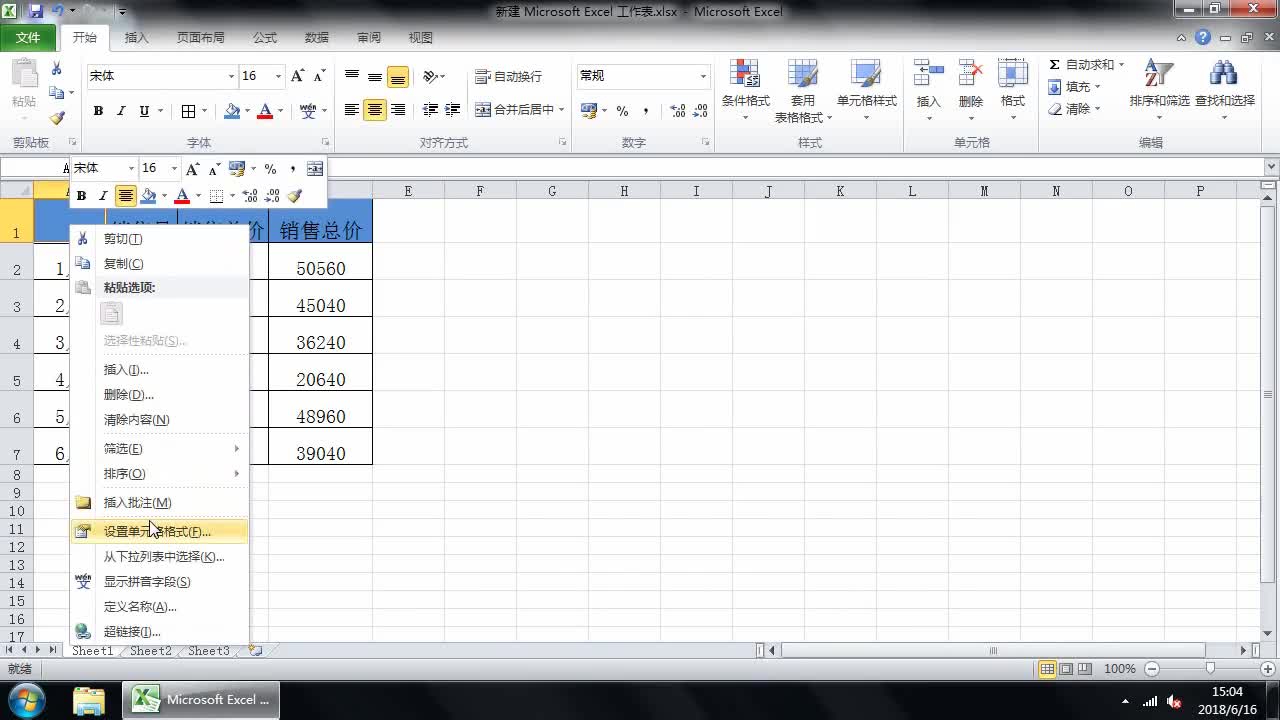This screenshot has height=720, width=1280.
Task: Click the ribbon accounting number format icon
Action: [588, 111]
